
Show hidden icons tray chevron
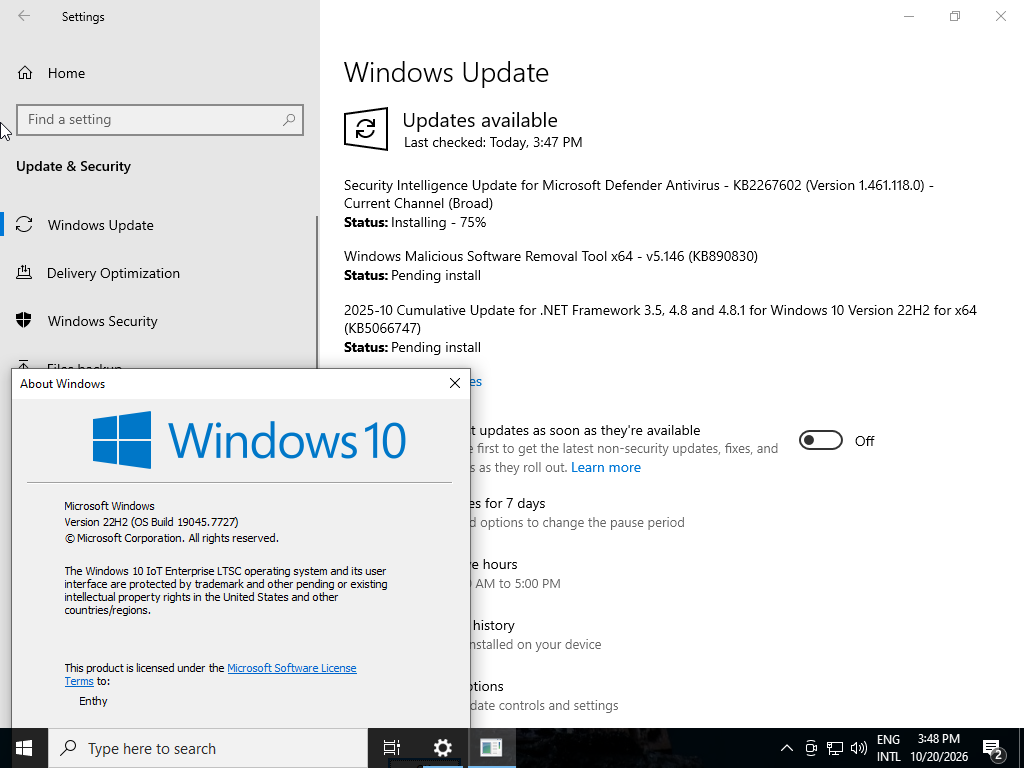[787, 748]
